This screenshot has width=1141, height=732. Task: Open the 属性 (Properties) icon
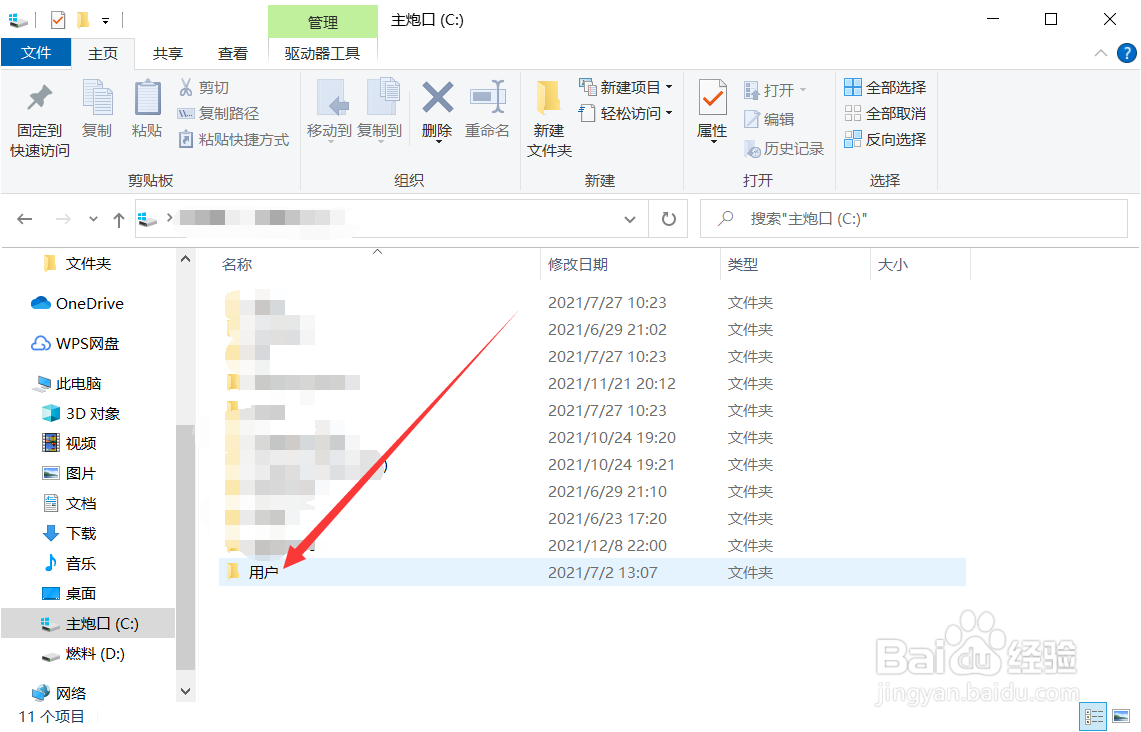[712, 112]
